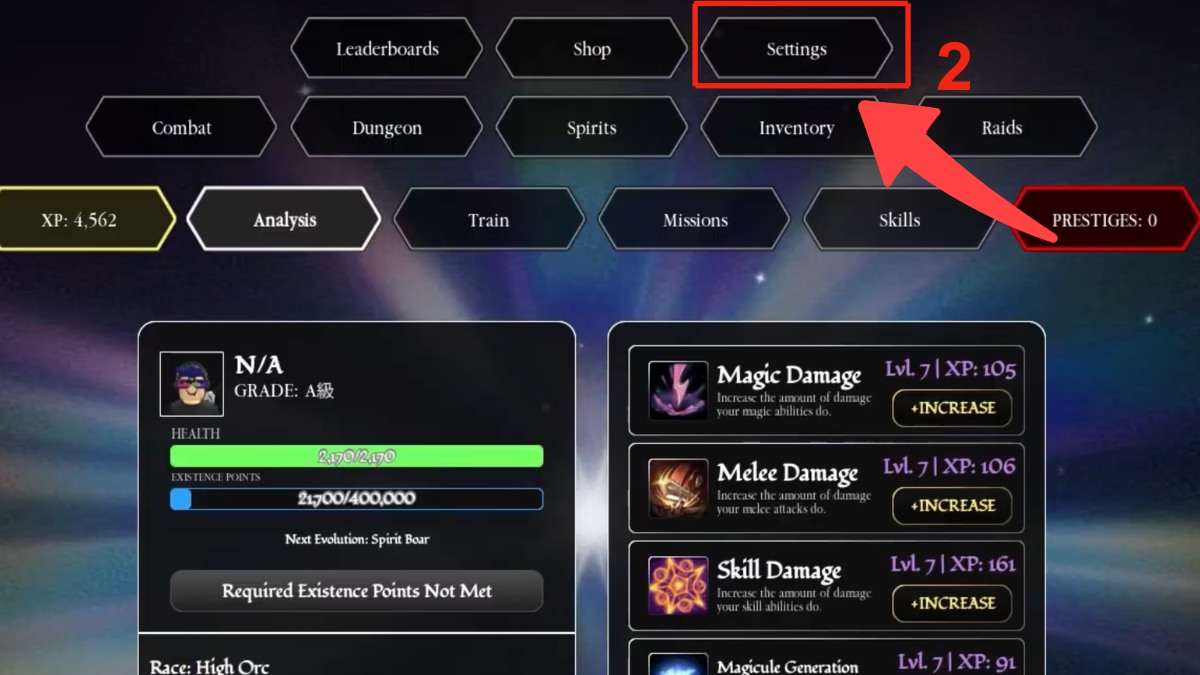Increase the Melee Damage stat

click(x=952, y=506)
